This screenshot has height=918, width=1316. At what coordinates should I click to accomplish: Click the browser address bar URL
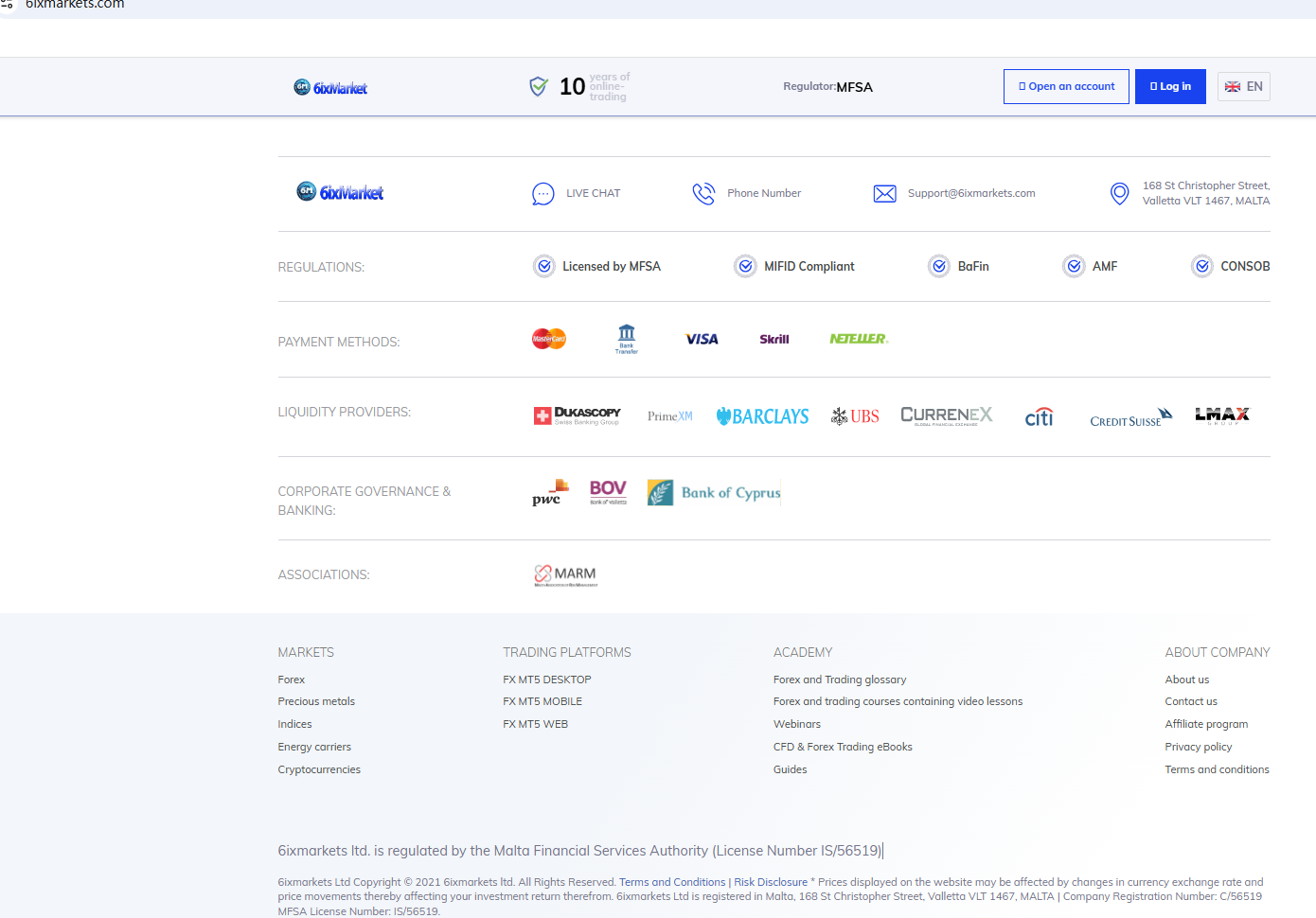[x=75, y=5]
